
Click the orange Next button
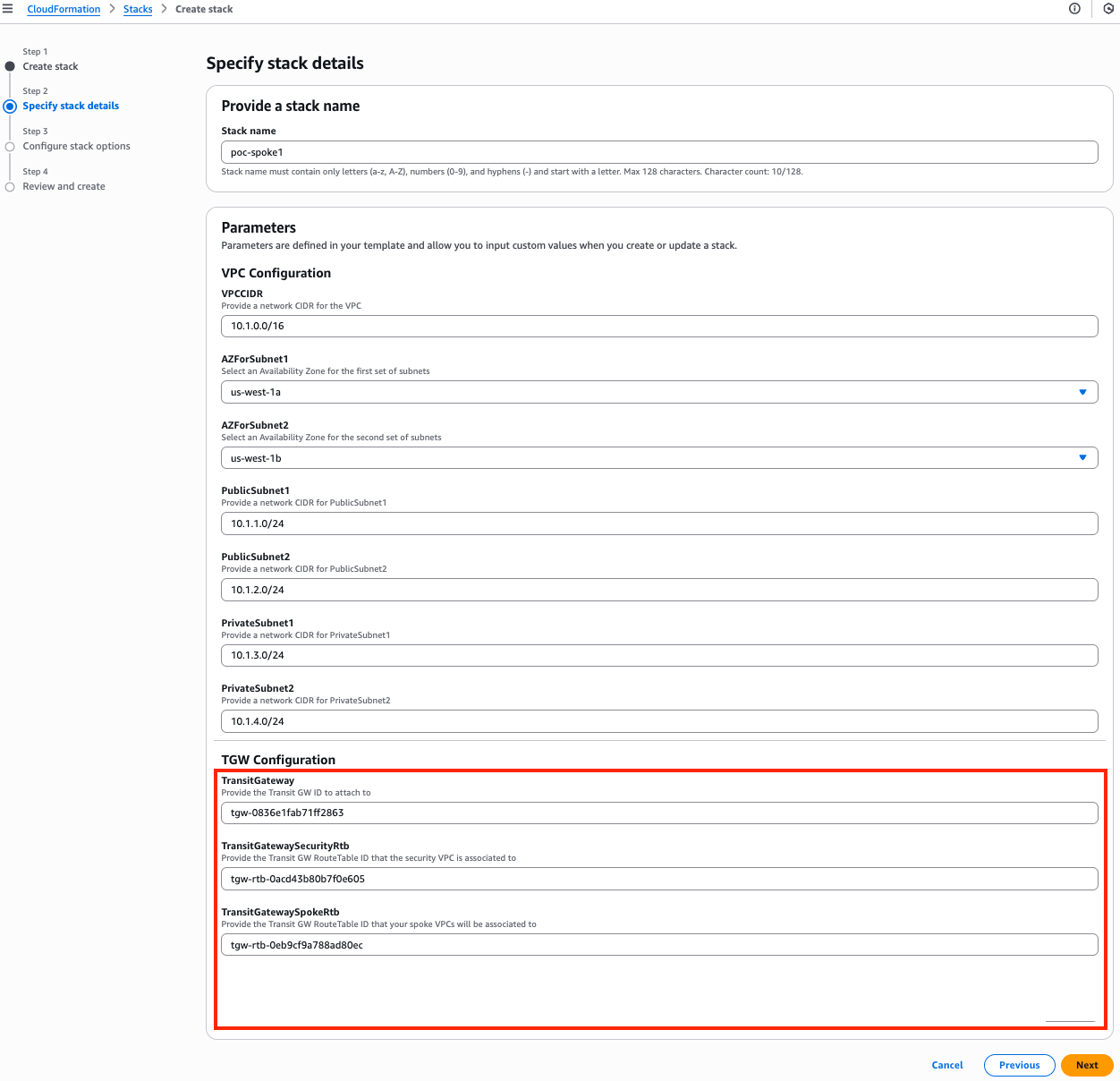pos(1087,1065)
